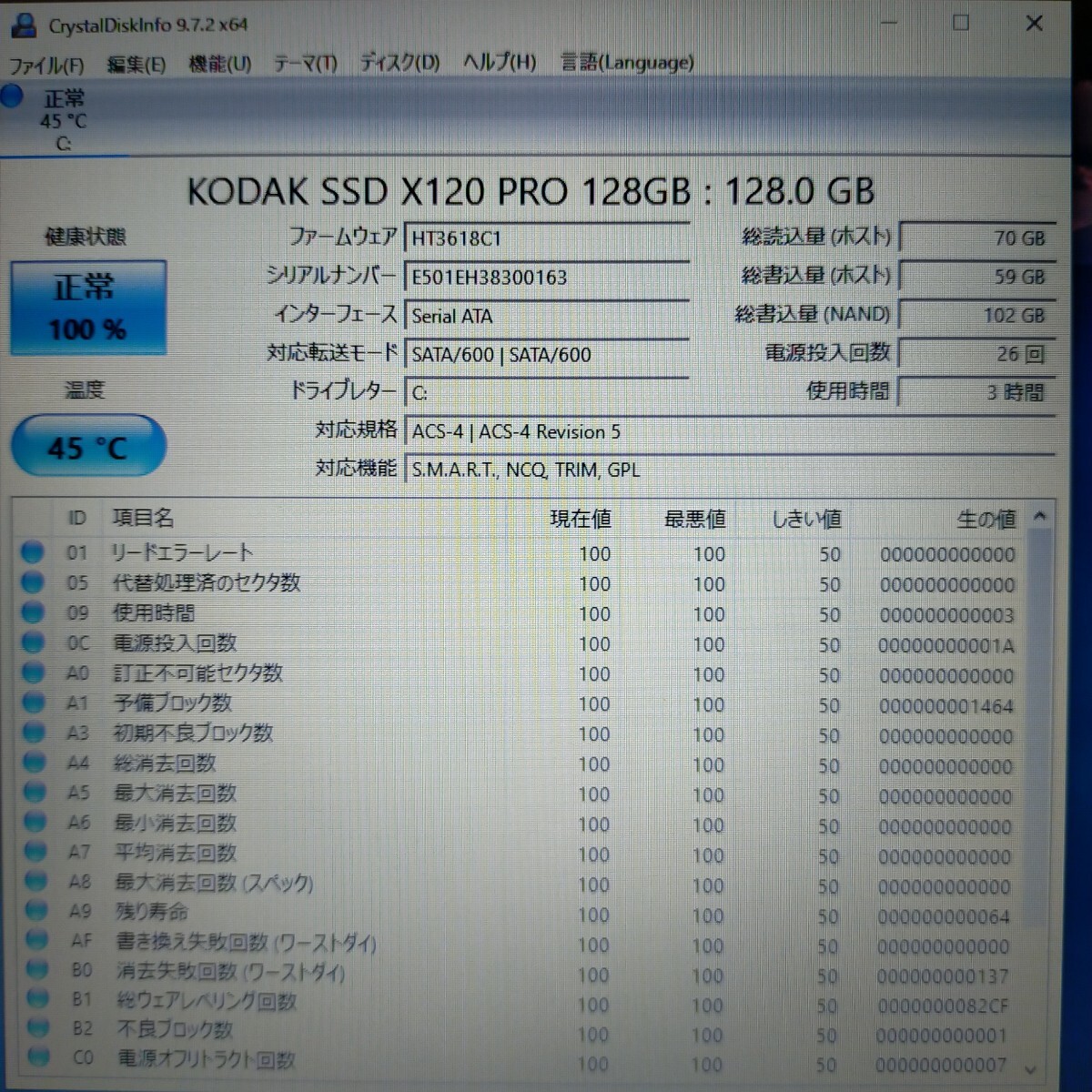1092x1092 pixels.
Task: Select the C: drive tab
Action: pos(64,118)
